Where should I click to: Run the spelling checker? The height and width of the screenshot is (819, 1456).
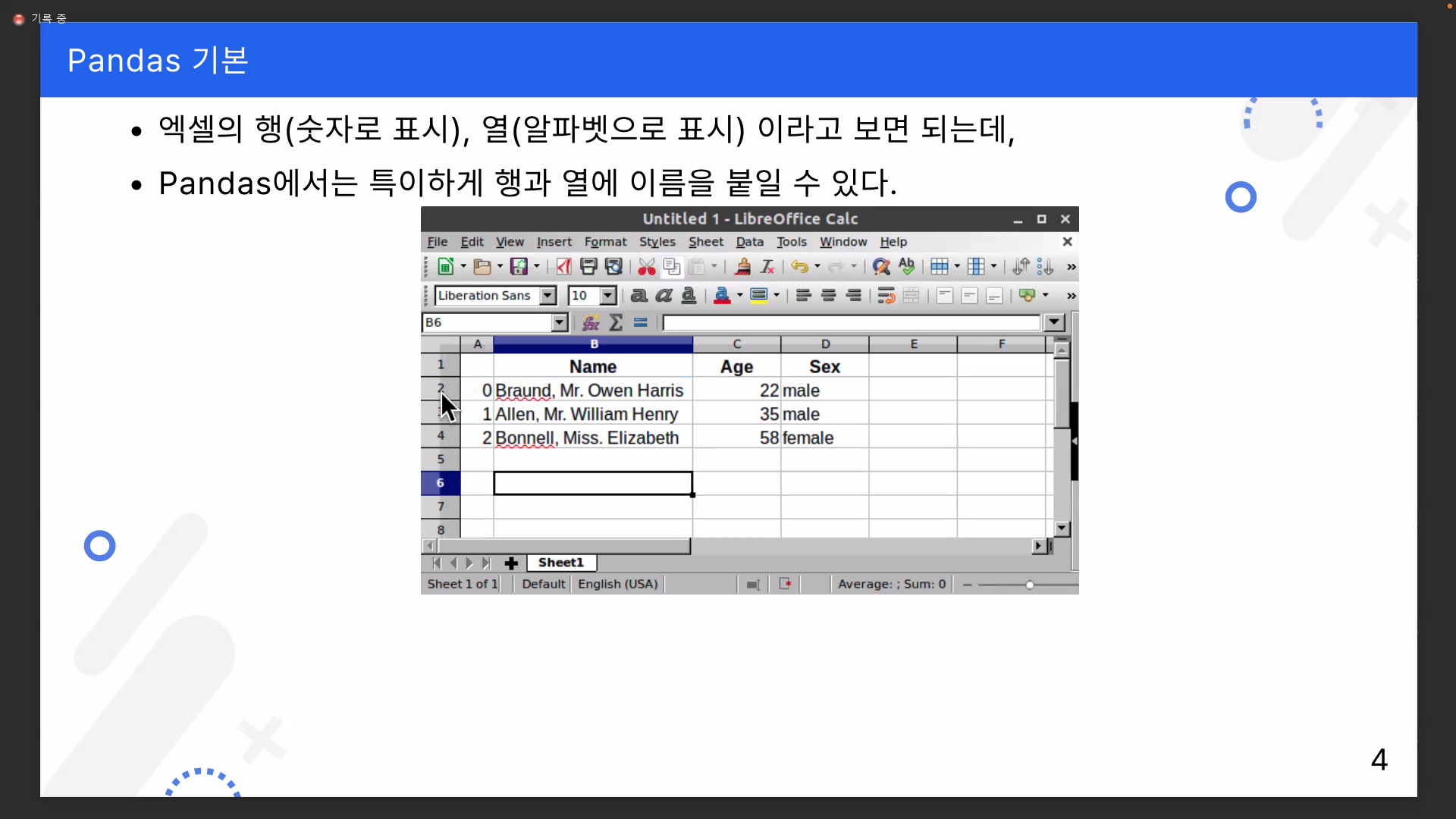point(907,266)
